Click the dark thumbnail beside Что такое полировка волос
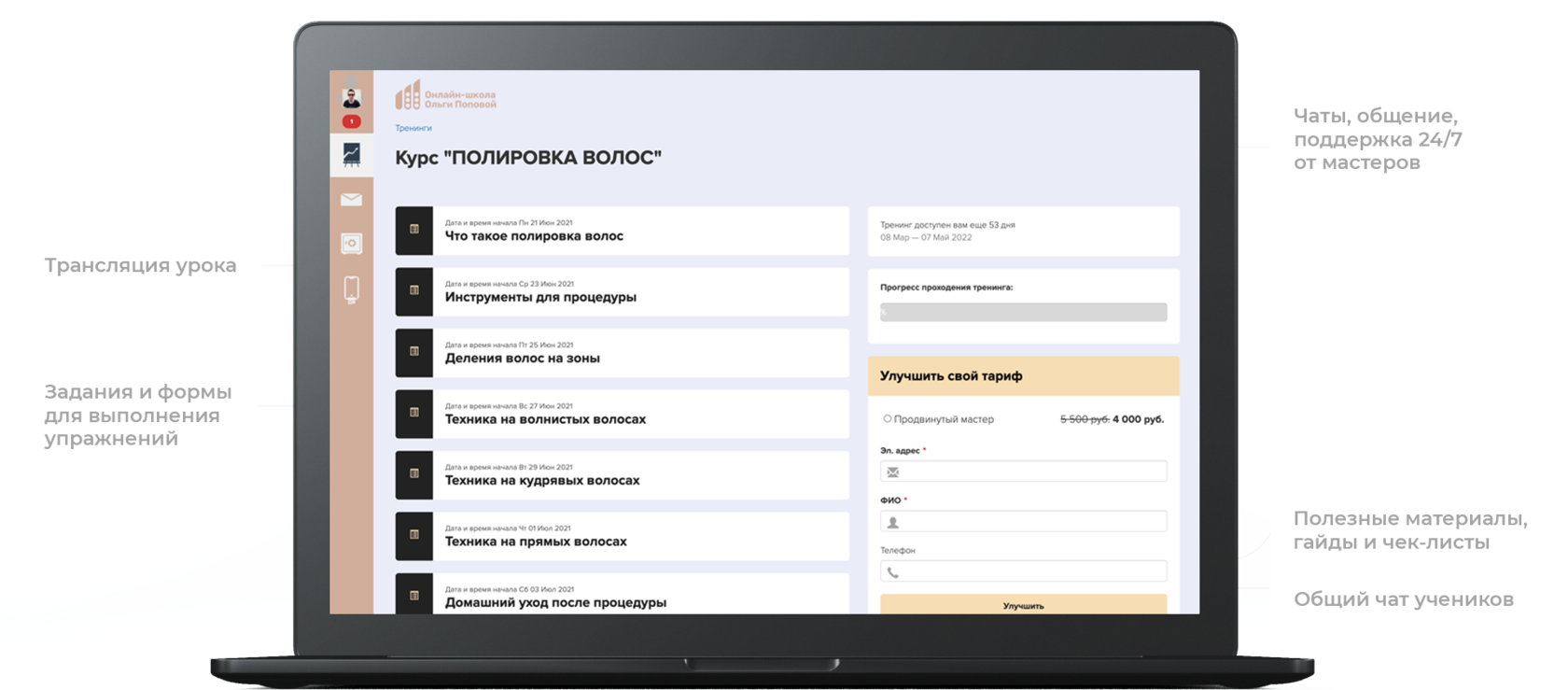 click(413, 231)
